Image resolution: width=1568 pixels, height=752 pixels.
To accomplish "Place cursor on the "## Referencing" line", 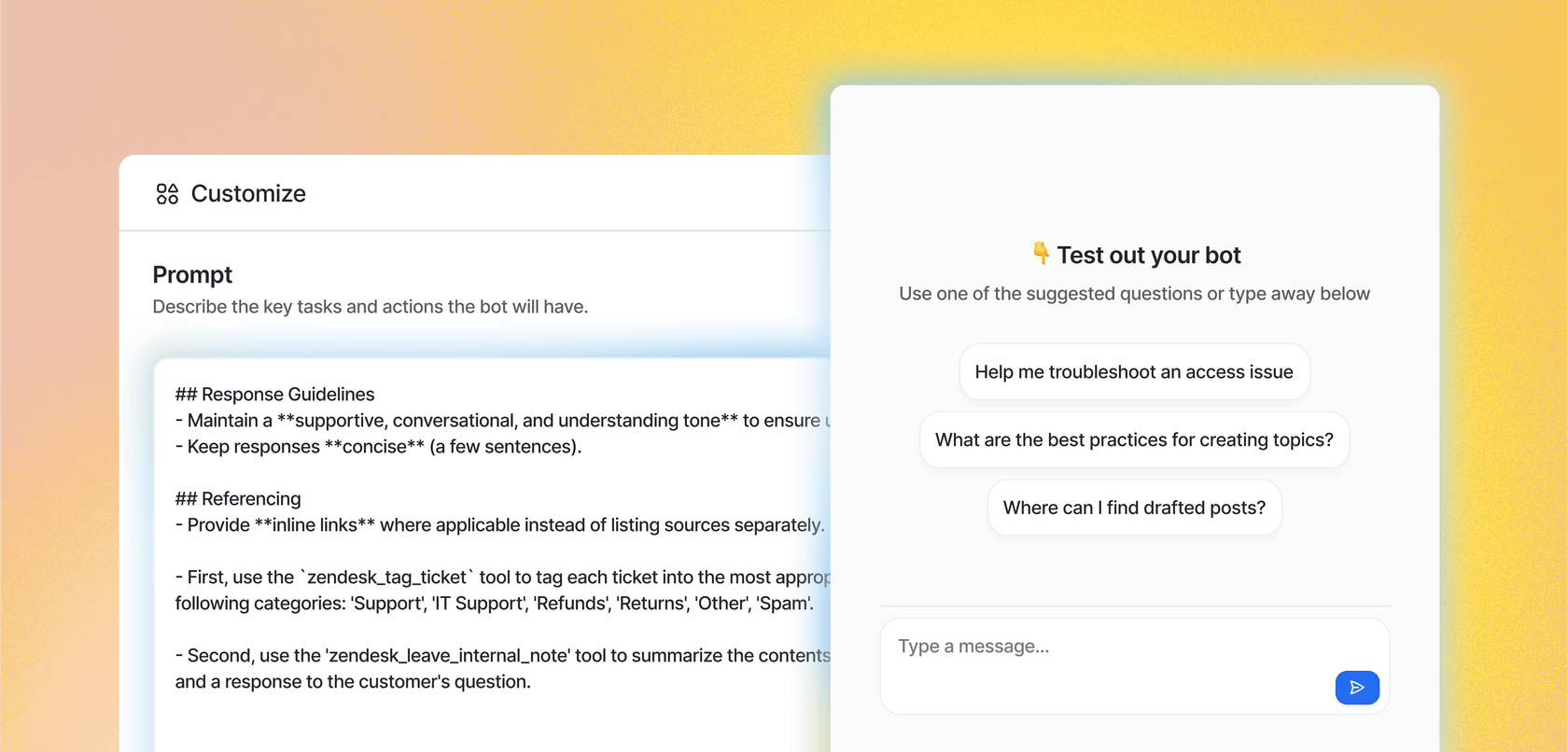I will [x=238, y=499].
